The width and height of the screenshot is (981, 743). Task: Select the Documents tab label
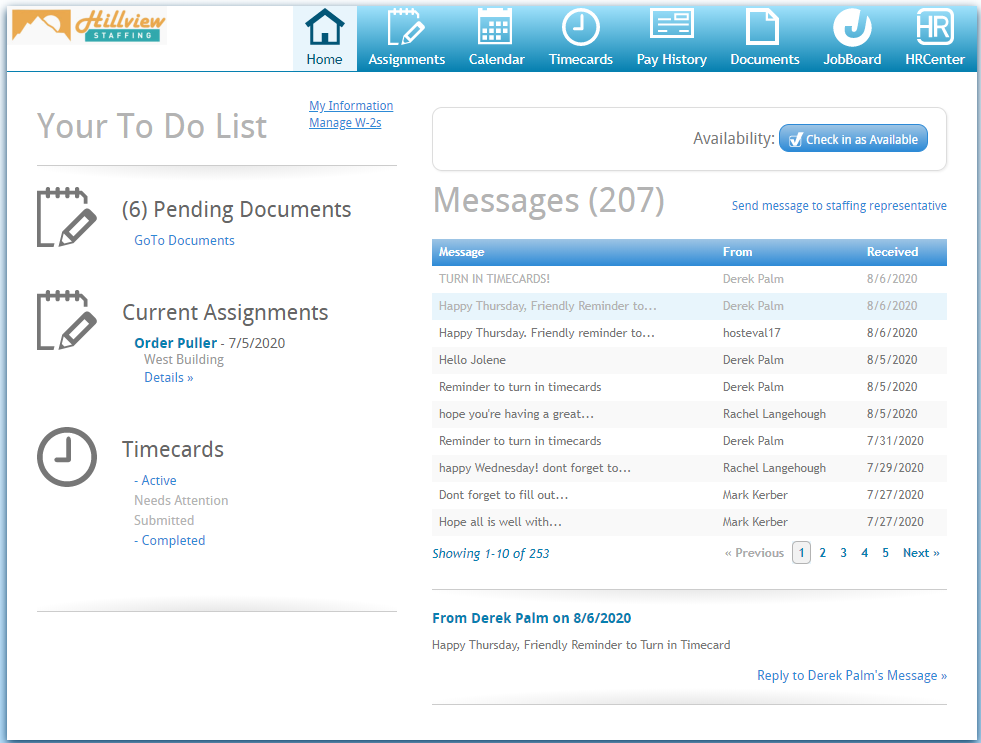coord(765,59)
